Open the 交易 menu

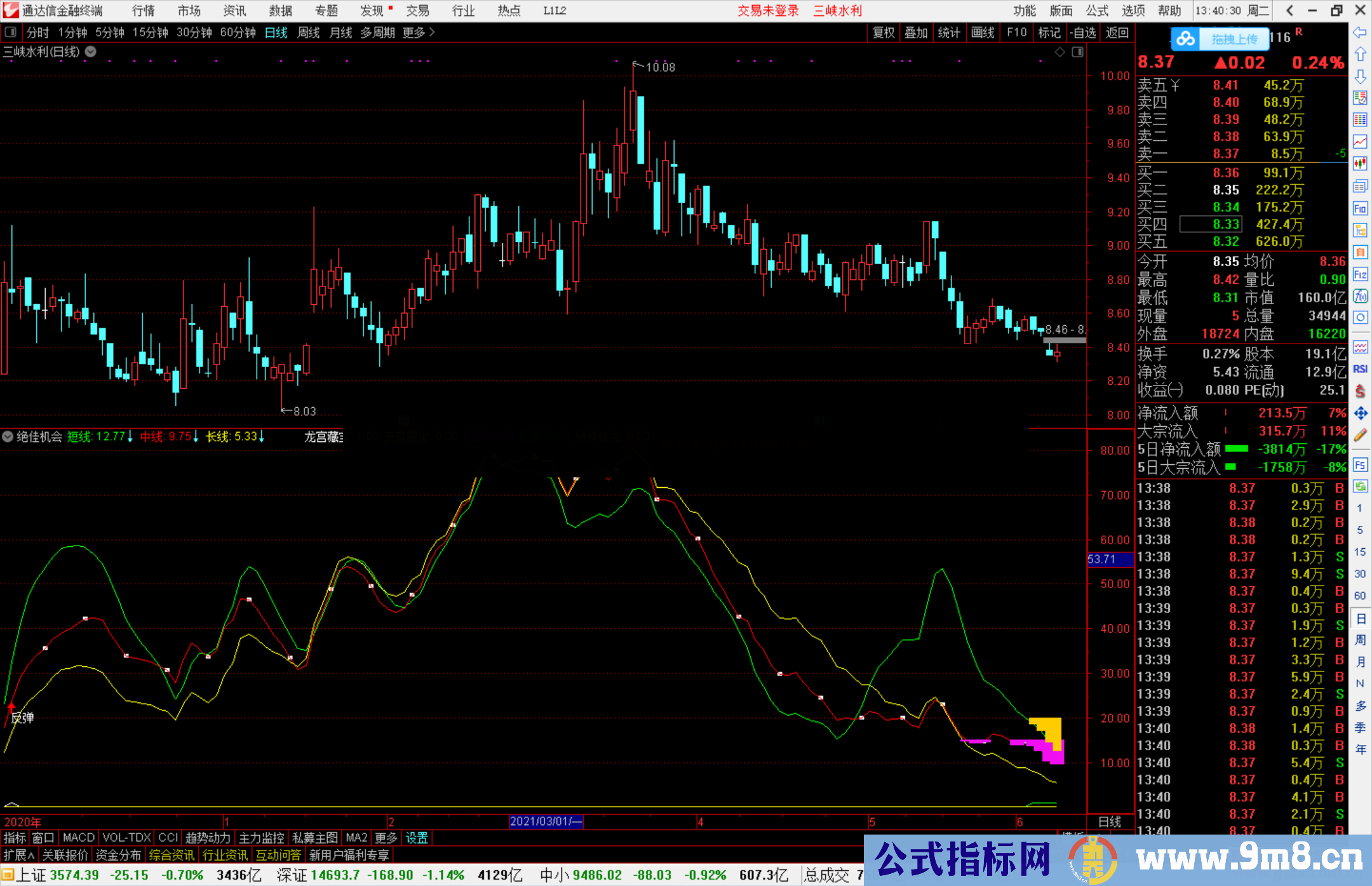419,11
